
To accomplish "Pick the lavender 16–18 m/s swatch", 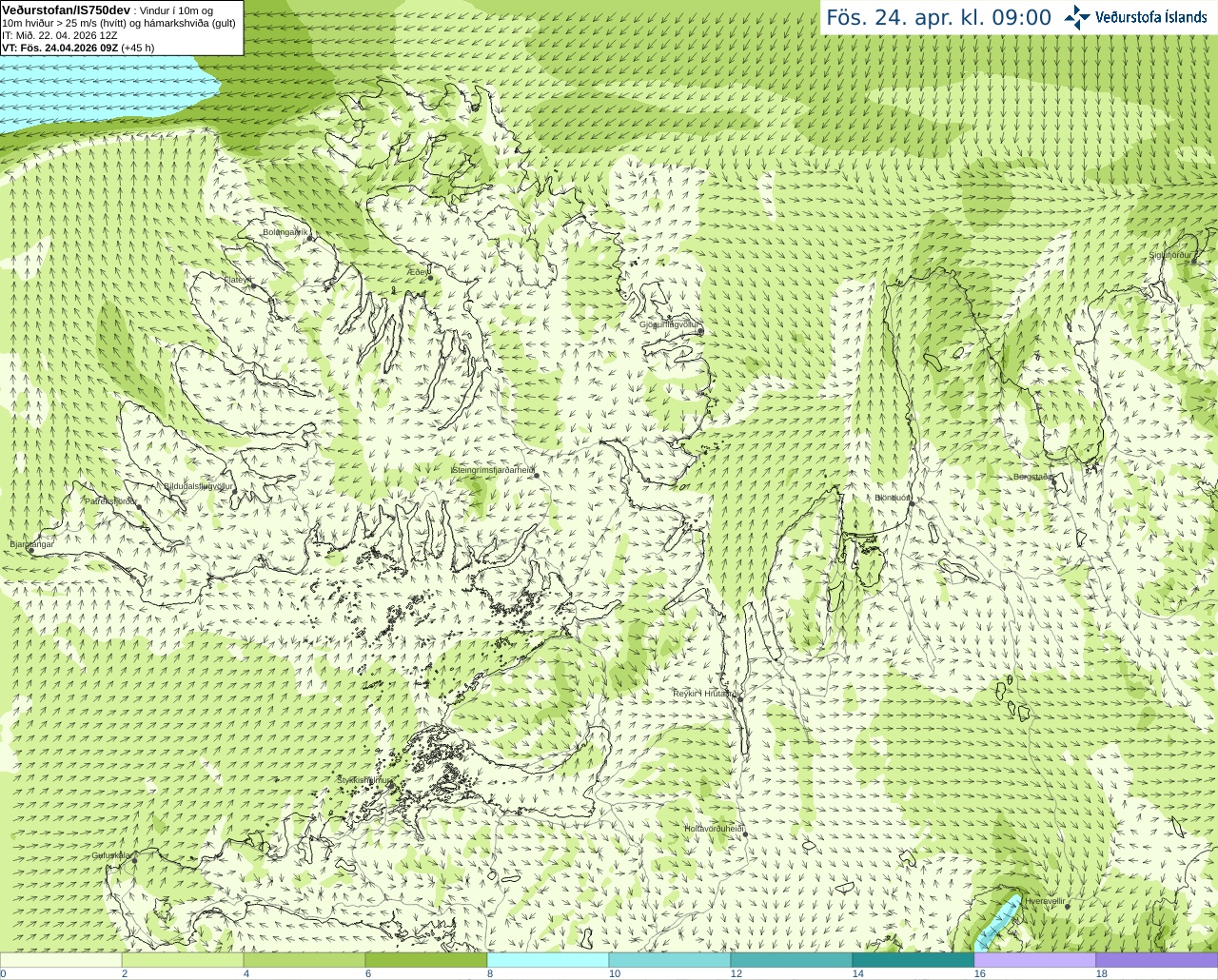I will pyautogui.click(x=1035, y=960).
